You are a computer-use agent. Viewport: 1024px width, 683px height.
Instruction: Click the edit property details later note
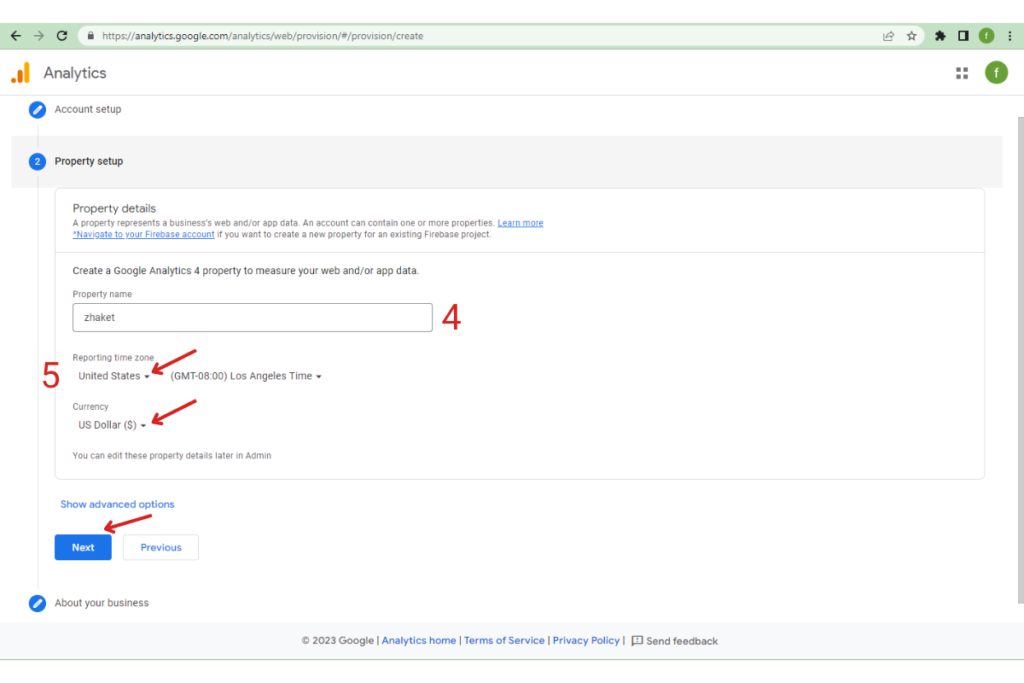tap(172, 456)
